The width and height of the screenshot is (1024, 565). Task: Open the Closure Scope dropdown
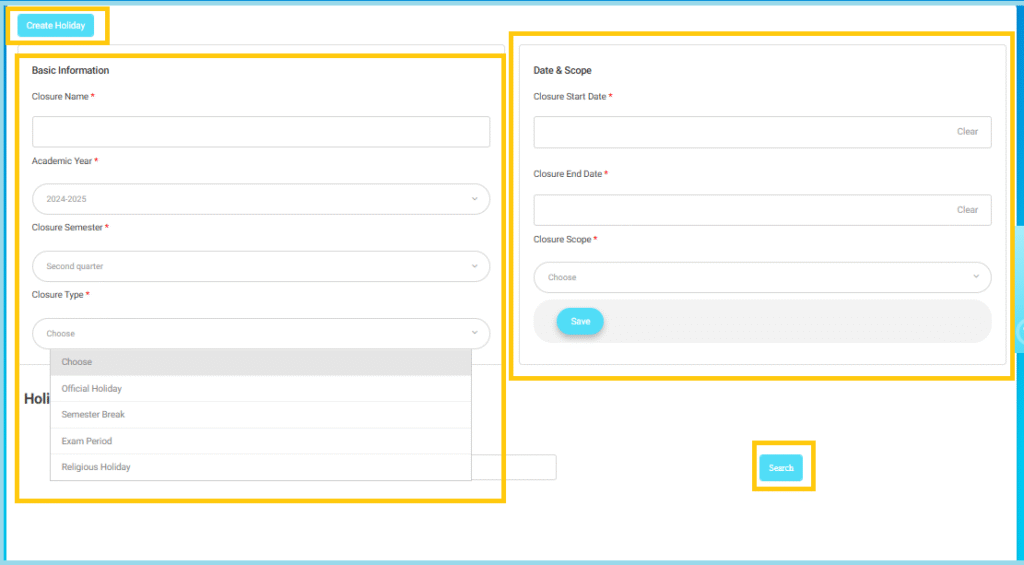[x=762, y=277]
